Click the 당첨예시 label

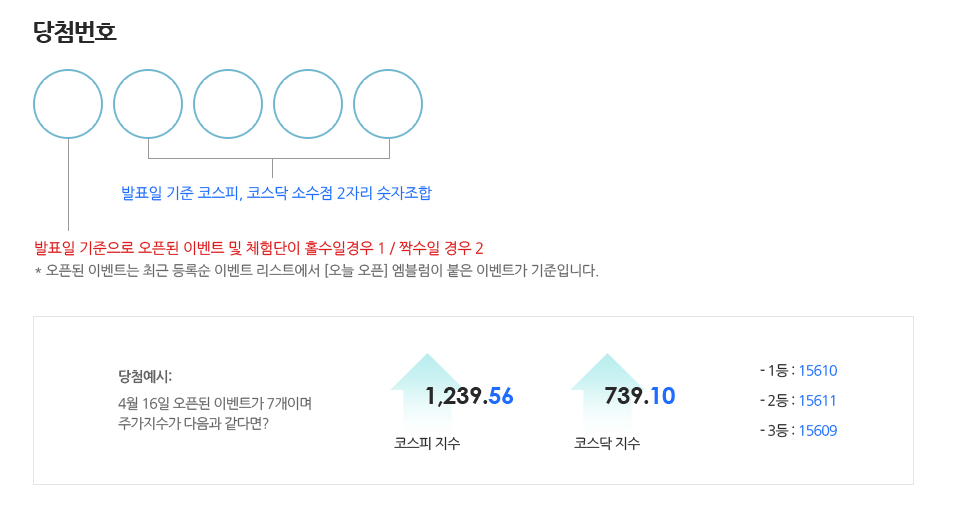point(145,376)
